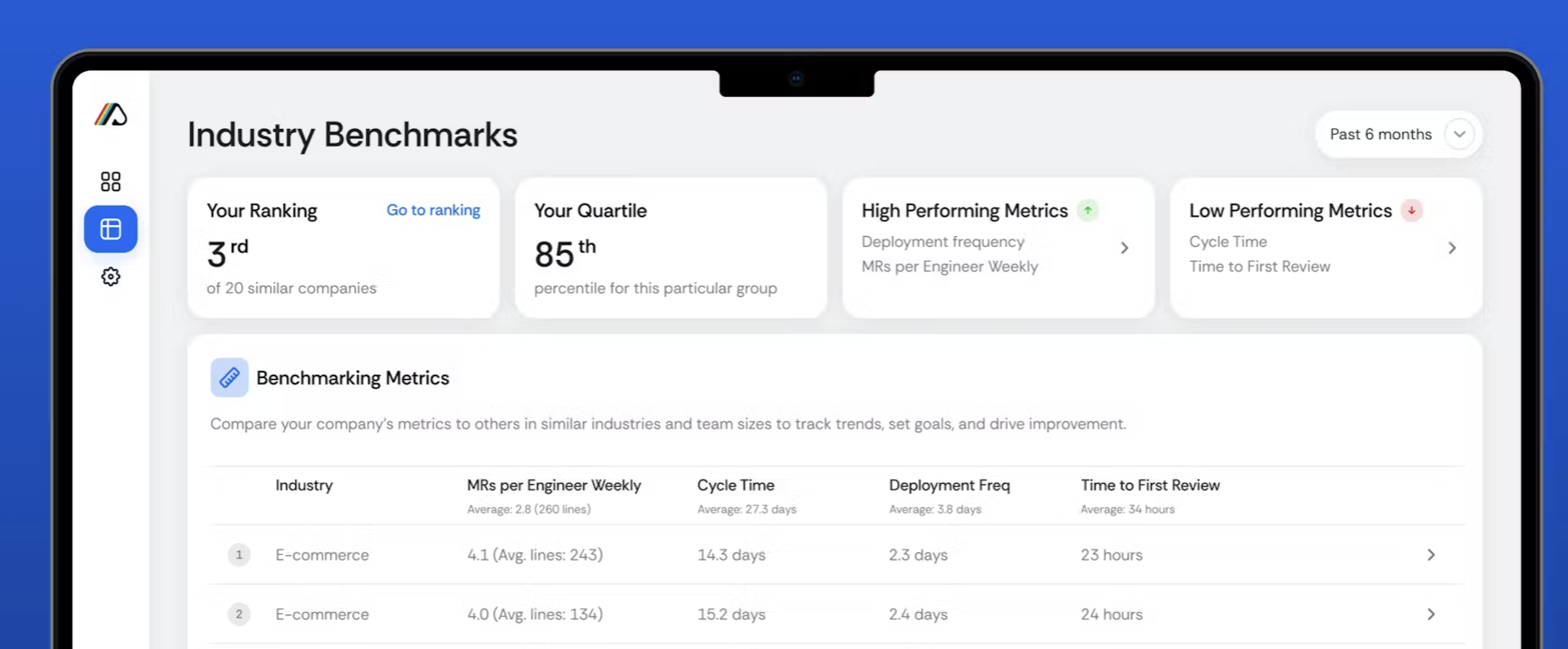Click the Industry column header
The height and width of the screenshot is (649, 1568).
(x=303, y=485)
